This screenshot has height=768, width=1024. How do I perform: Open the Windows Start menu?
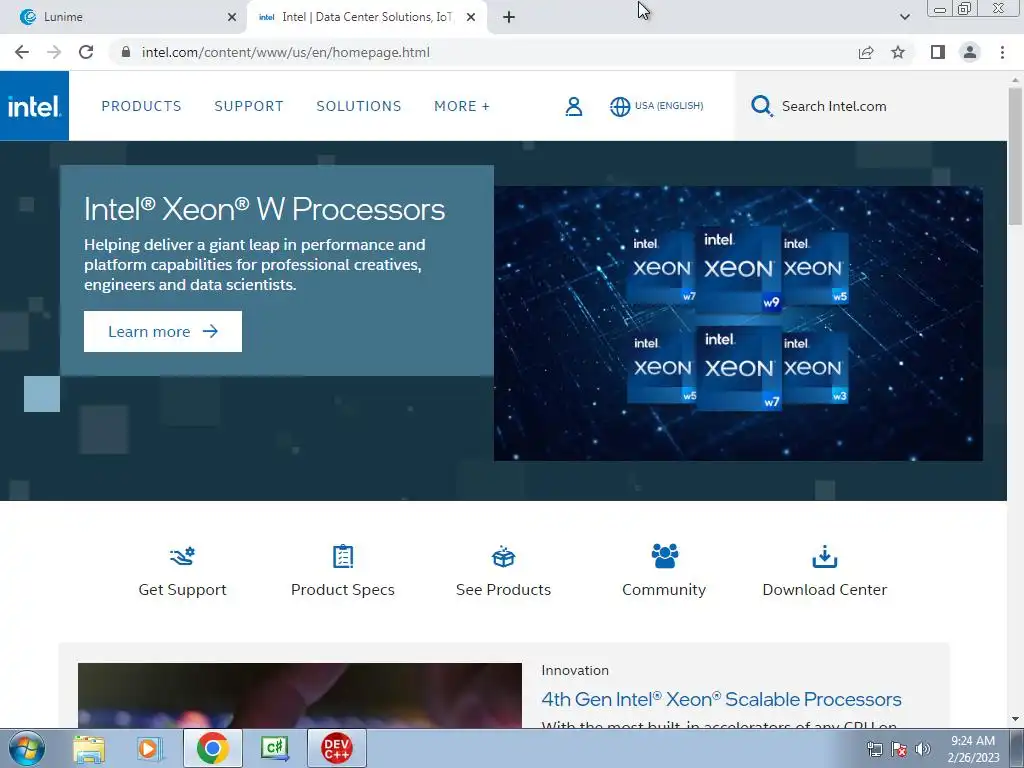pyautogui.click(x=27, y=748)
